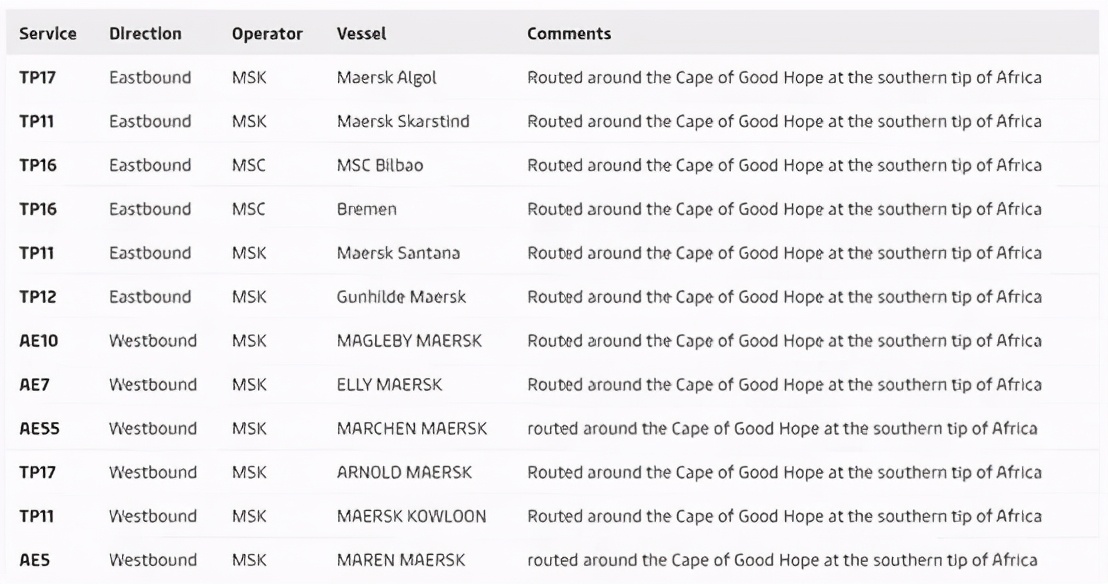Screen dimensions: 1108x584
Task: Click the ARNOLD MAERSK vessel name
Action: [404, 473]
